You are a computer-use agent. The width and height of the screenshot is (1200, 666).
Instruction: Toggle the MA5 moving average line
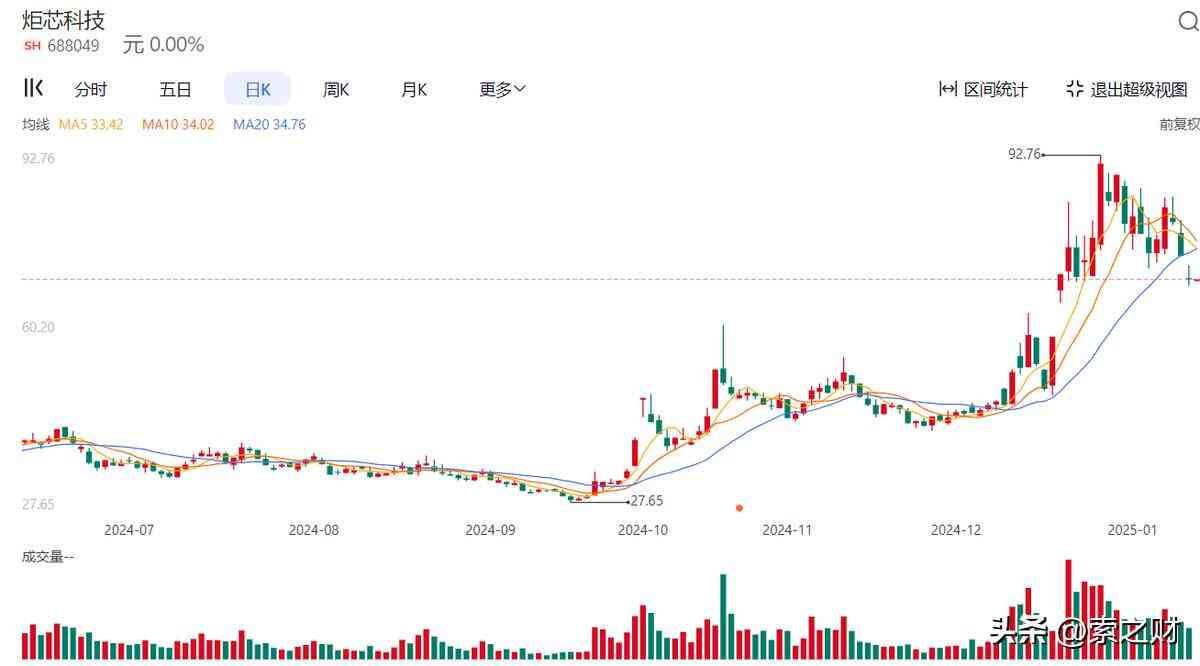pos(91,124)
